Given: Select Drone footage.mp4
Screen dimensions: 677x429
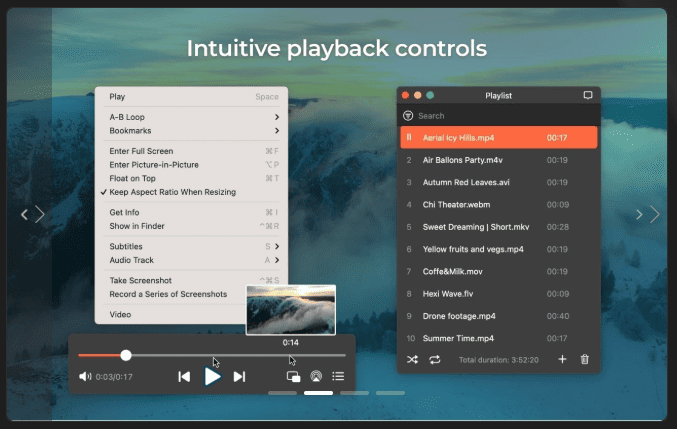Looking at the screenshot, I should coord(499,316).
